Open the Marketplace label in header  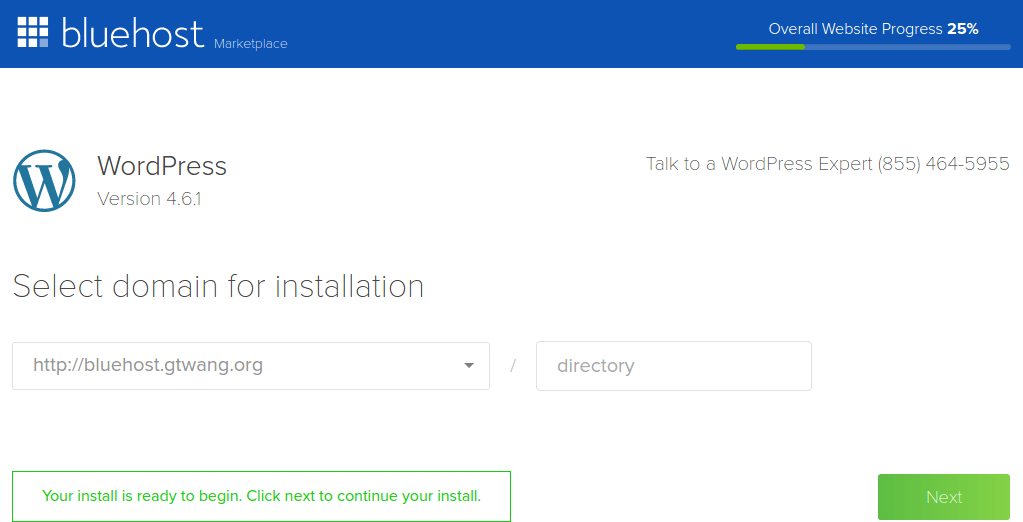250,44
